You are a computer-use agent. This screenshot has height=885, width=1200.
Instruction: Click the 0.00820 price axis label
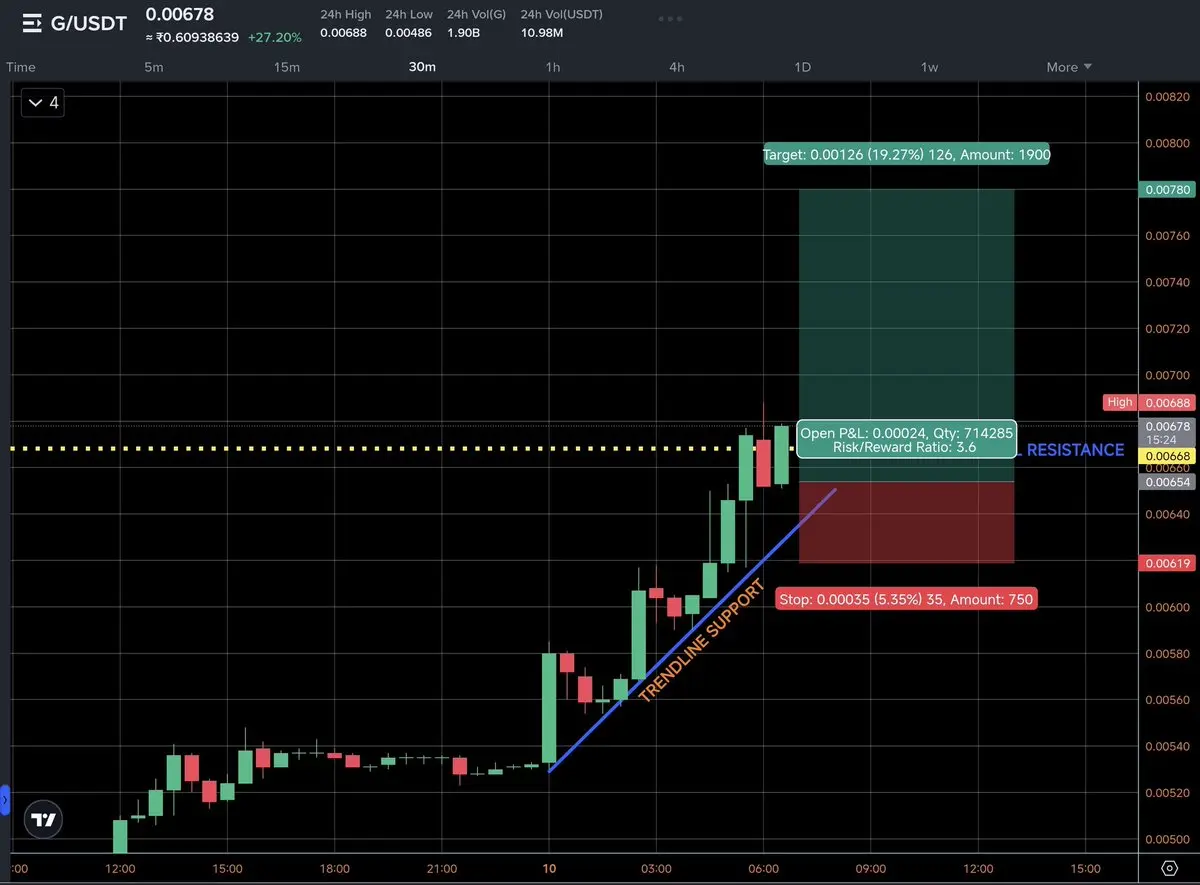point(1167,97)
